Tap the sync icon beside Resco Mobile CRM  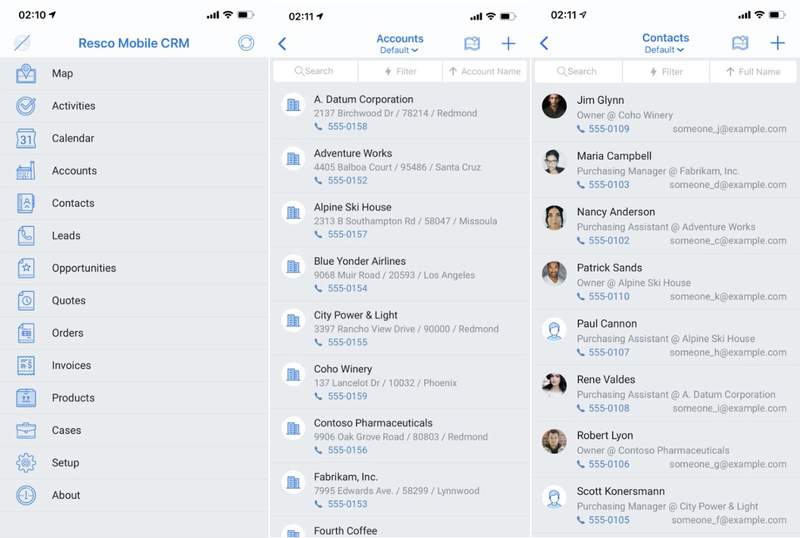(246, 43)
